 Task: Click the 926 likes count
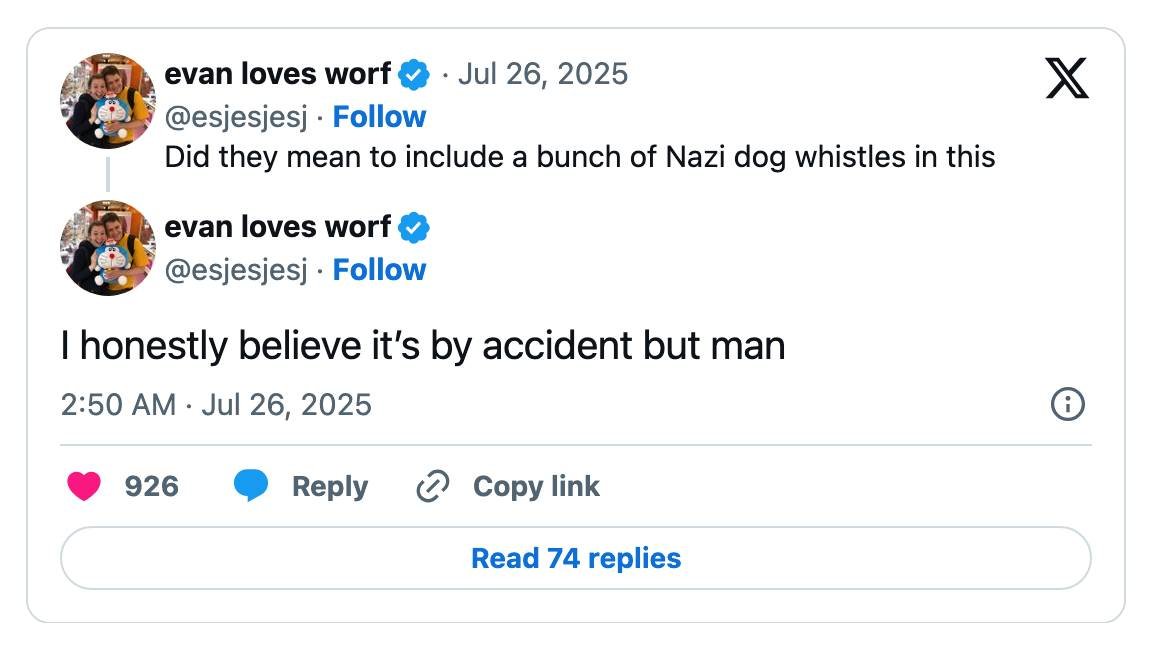(x=152, y=487)
